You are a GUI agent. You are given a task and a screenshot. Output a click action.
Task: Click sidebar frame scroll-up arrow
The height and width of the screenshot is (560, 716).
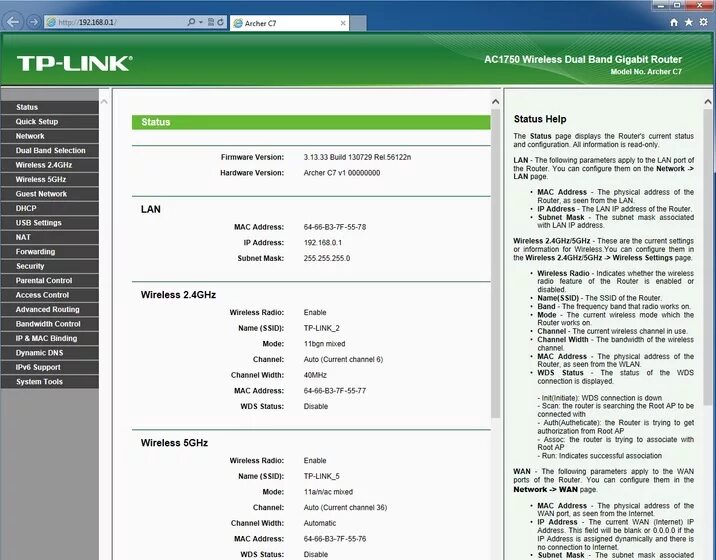point(104,101)
